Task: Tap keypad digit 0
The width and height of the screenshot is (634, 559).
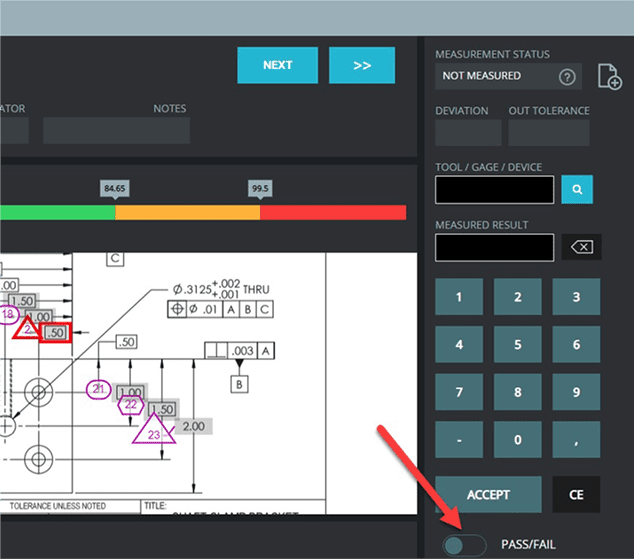Action: pos(518,440)
